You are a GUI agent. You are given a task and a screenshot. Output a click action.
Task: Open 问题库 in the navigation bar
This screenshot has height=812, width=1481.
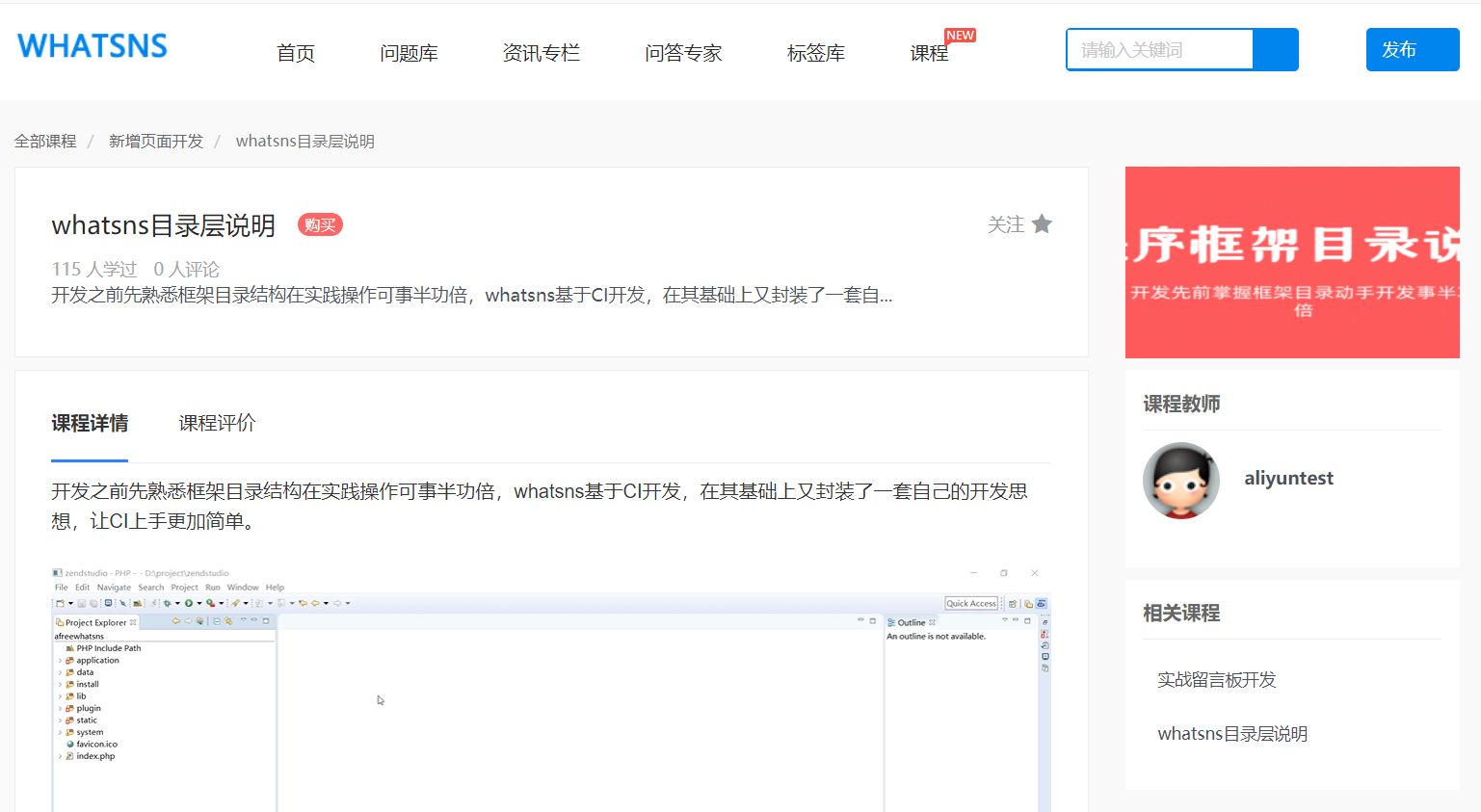tap(409, 53)
